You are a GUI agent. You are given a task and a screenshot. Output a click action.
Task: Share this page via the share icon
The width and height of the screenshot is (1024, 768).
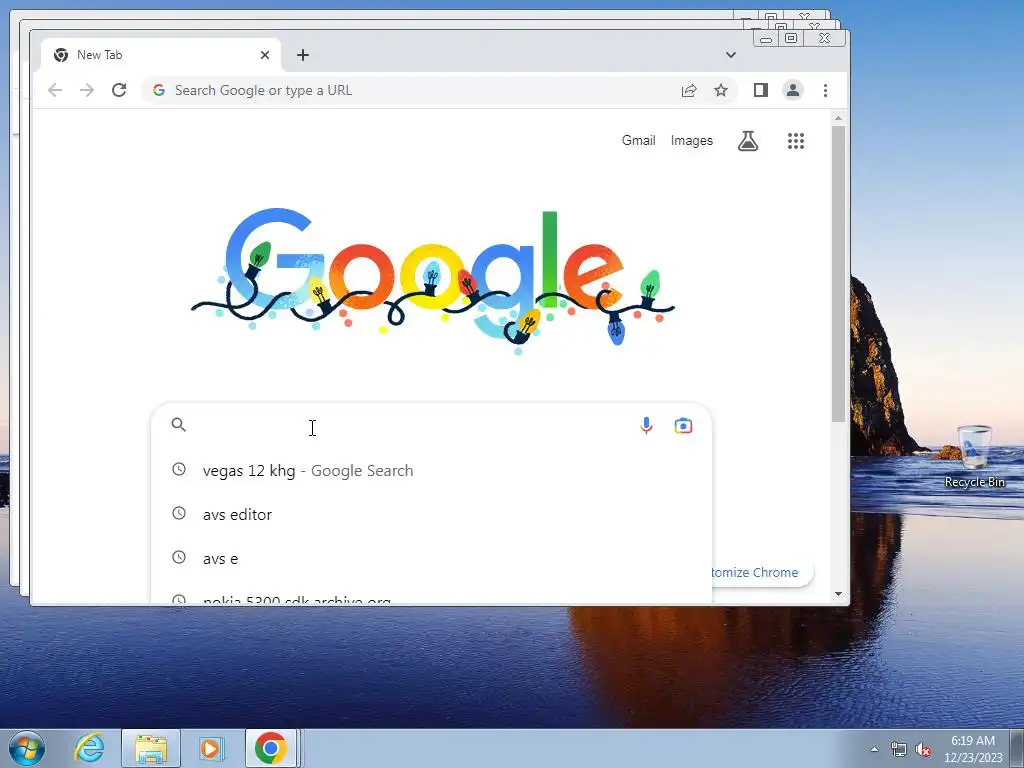(x=689, y=90)
